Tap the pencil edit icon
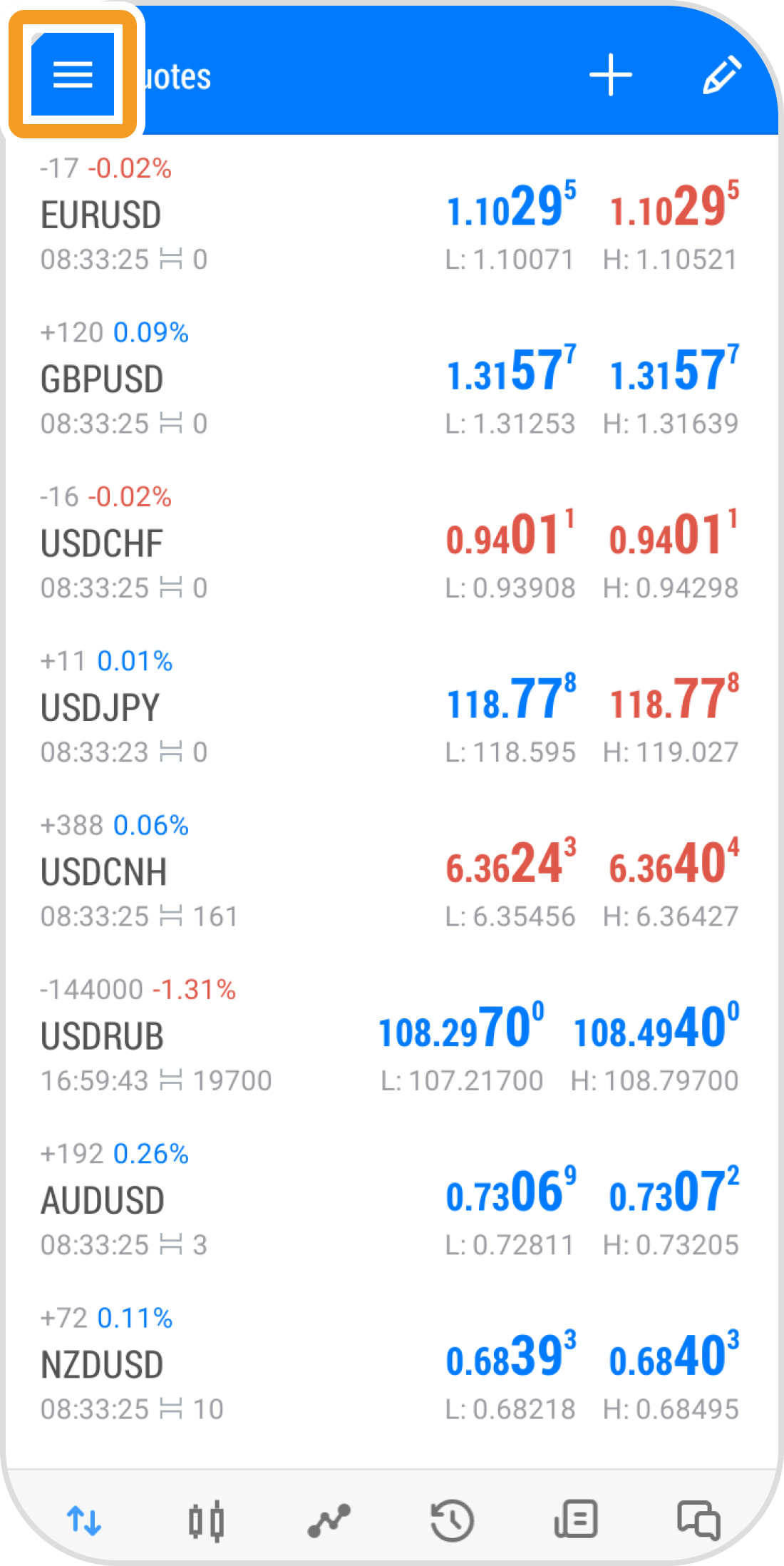Image resolution: width=784 pixels, height=1566 pixels. [721, 75]
